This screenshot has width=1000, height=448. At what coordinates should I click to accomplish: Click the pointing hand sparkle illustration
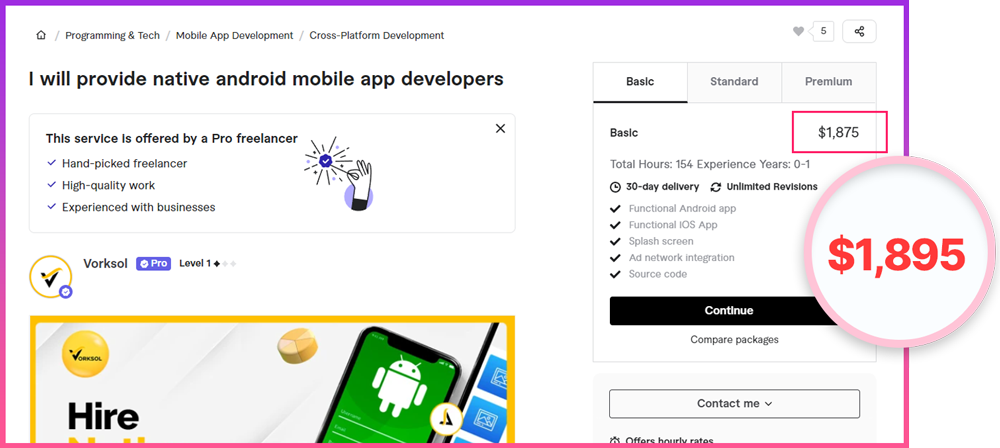point(340,172)
